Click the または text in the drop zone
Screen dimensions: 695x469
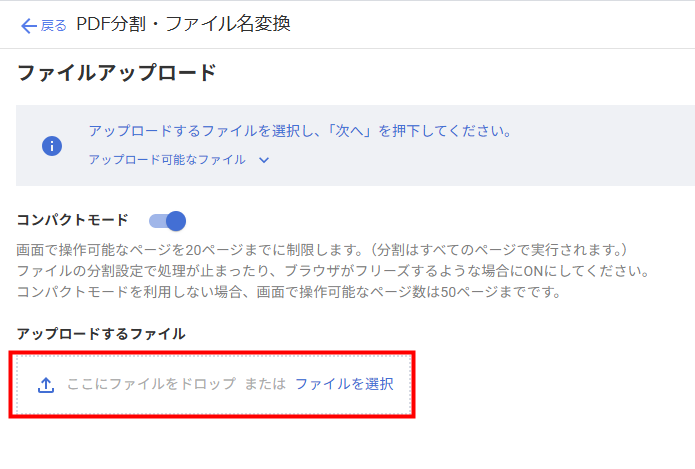265,384
